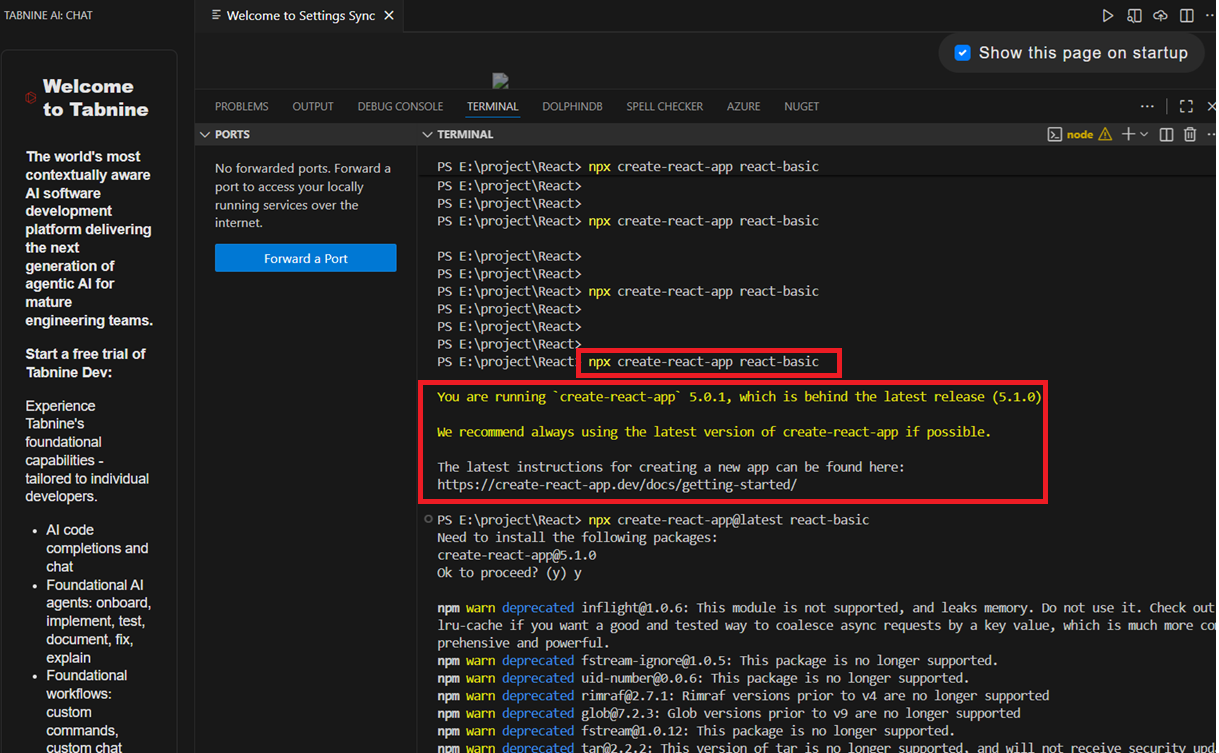Click the 'AI code completions and chat' bullet
Screen dimensions: 1219x753
click(97, 548)
